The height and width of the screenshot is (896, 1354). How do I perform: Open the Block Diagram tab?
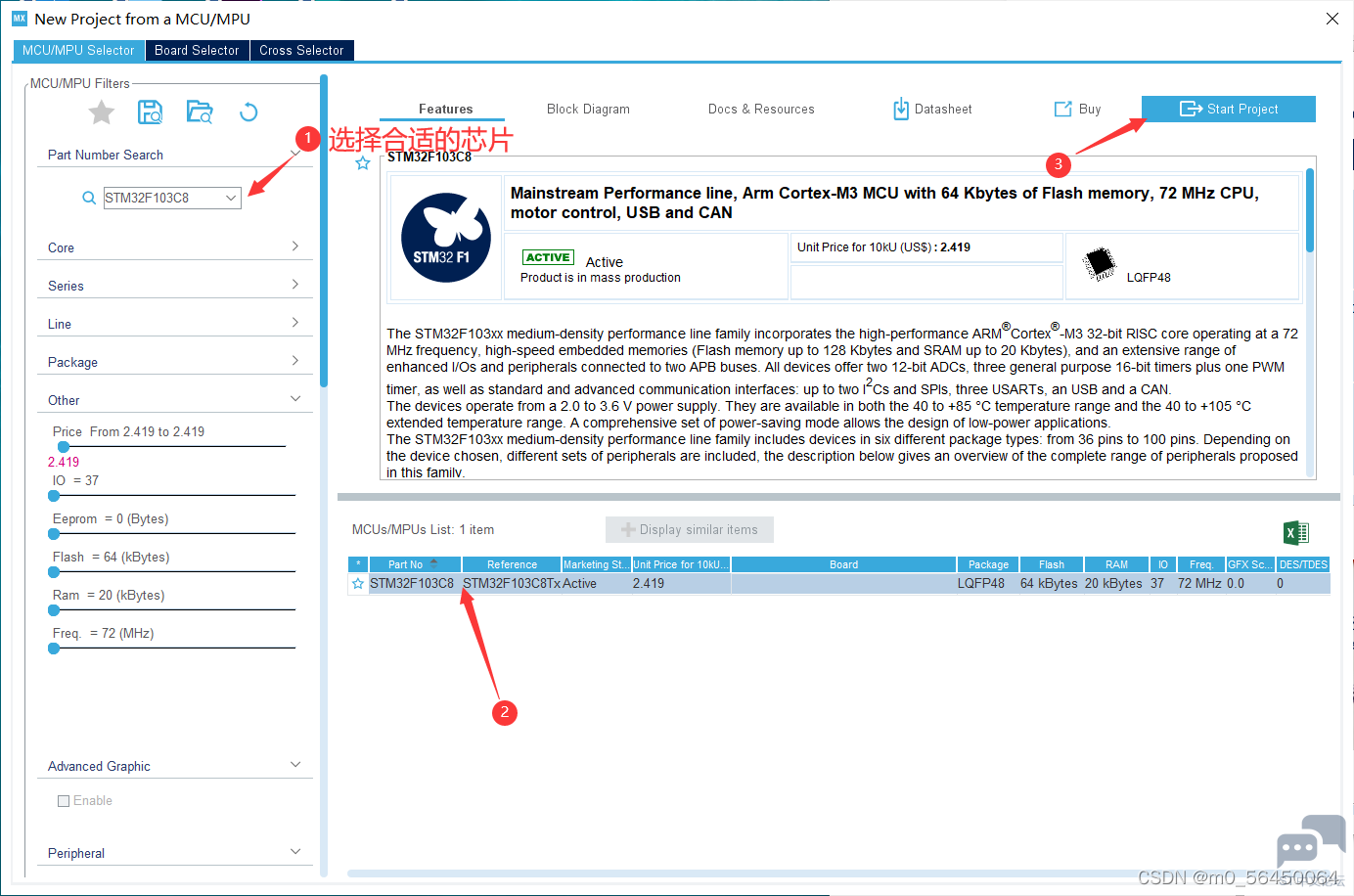588,110
